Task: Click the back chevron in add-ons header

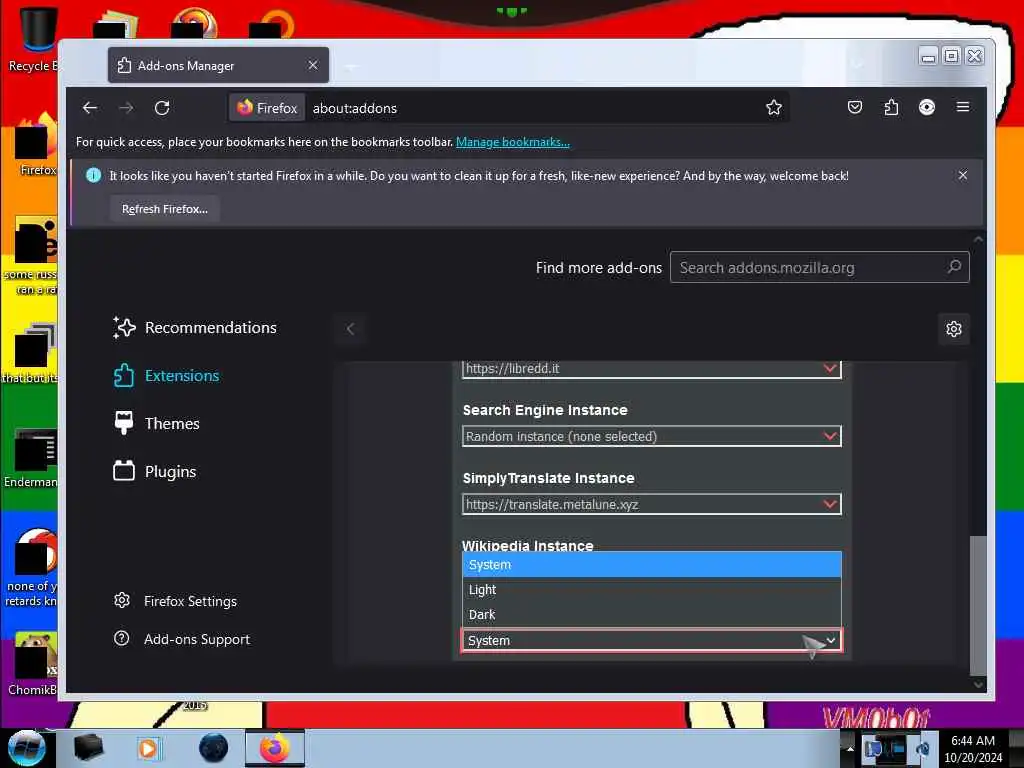Action: (x=351, y=328)
